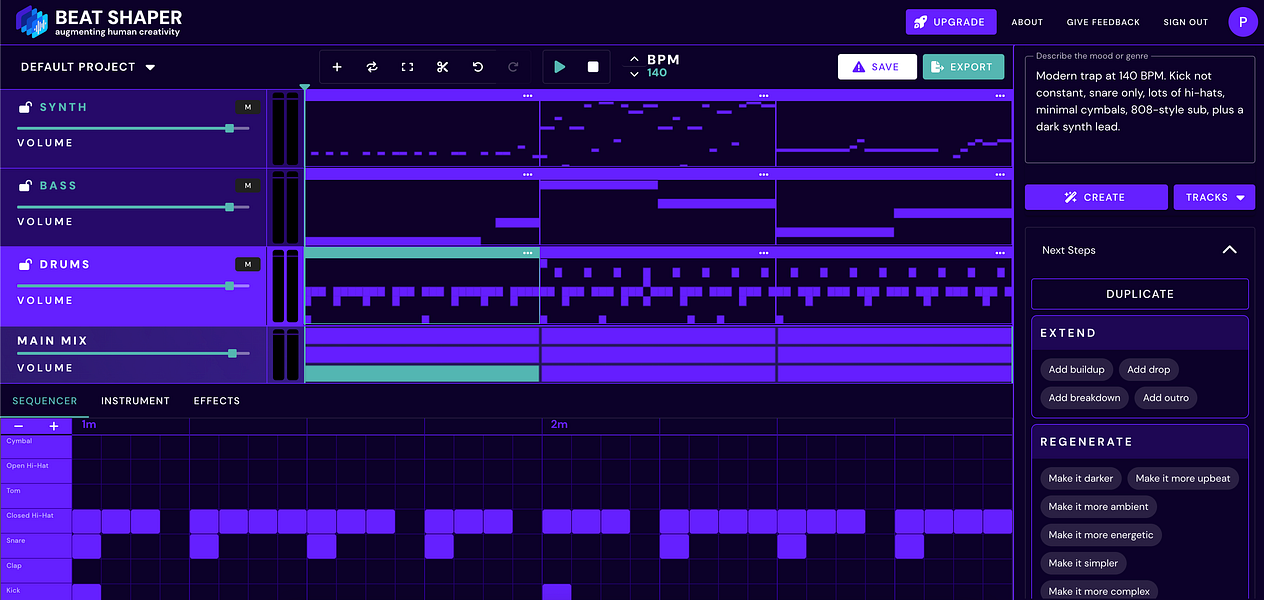
Task: Open options menu of last Synth clip
Action: [999, 96]
